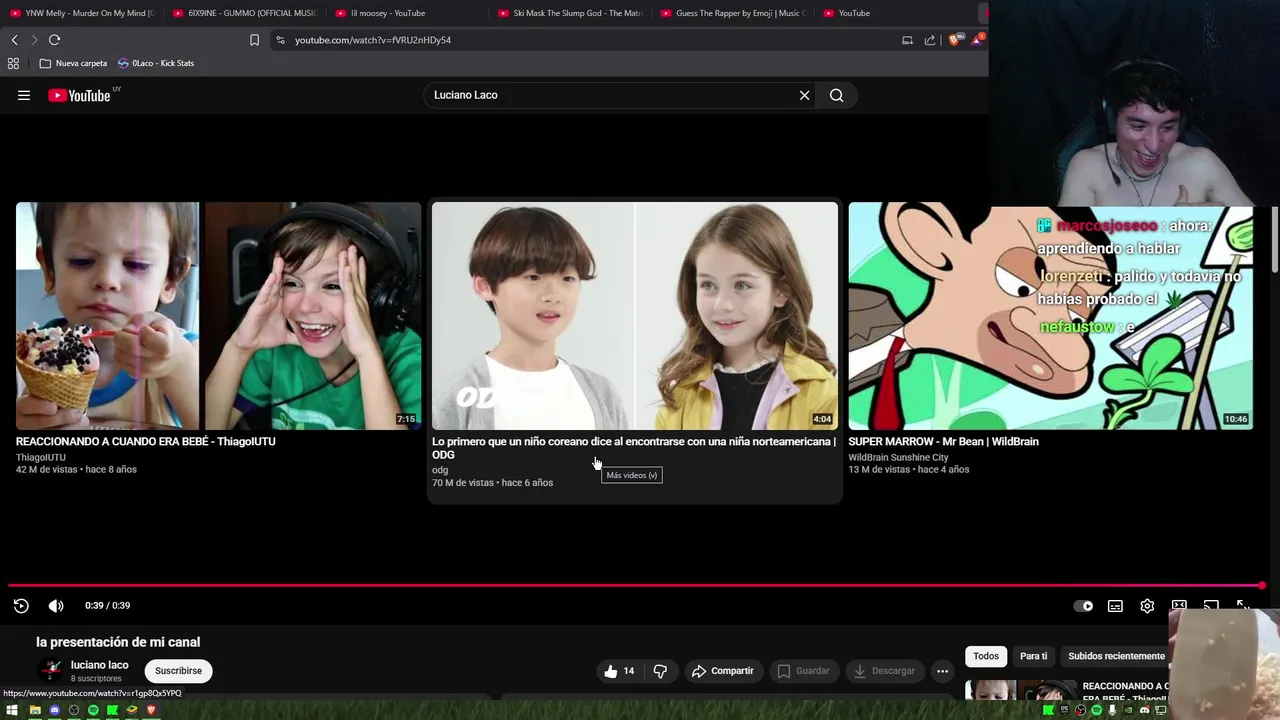This screenshot has height=720, width=1280.
Task: Clear the search box with X
Action: (804, 95)
